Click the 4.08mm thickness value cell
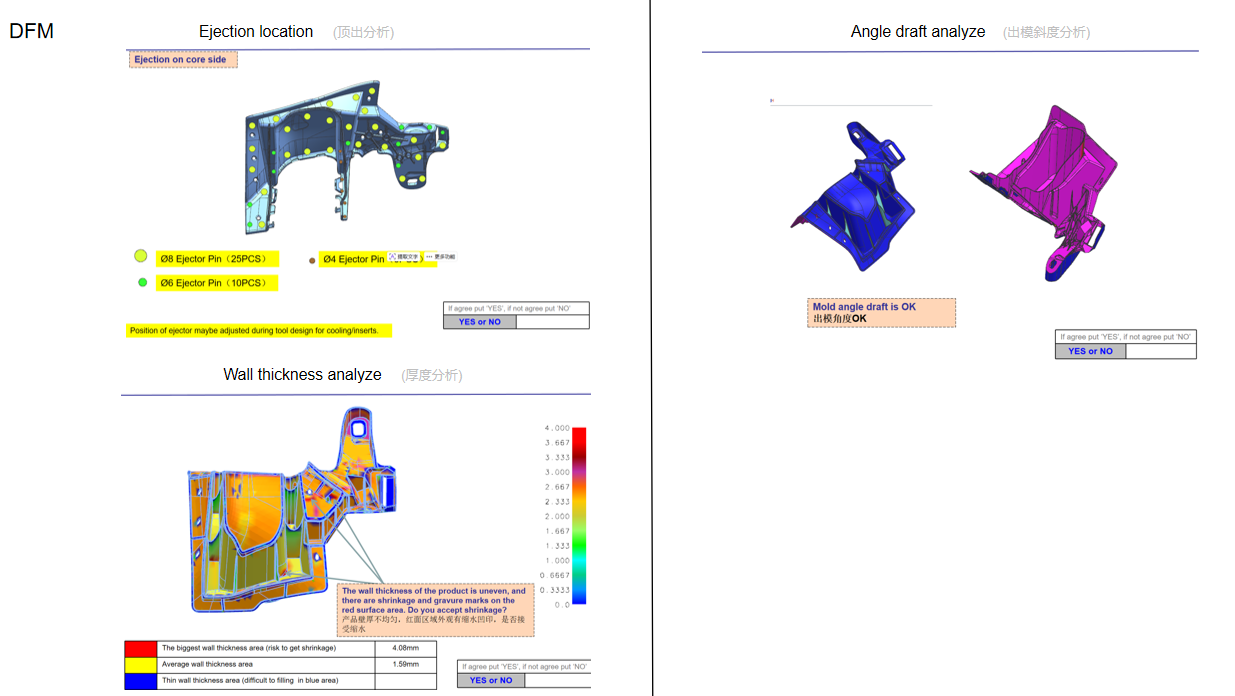The width and height of the screenshot is (1235, 696). tap(406, 648)
